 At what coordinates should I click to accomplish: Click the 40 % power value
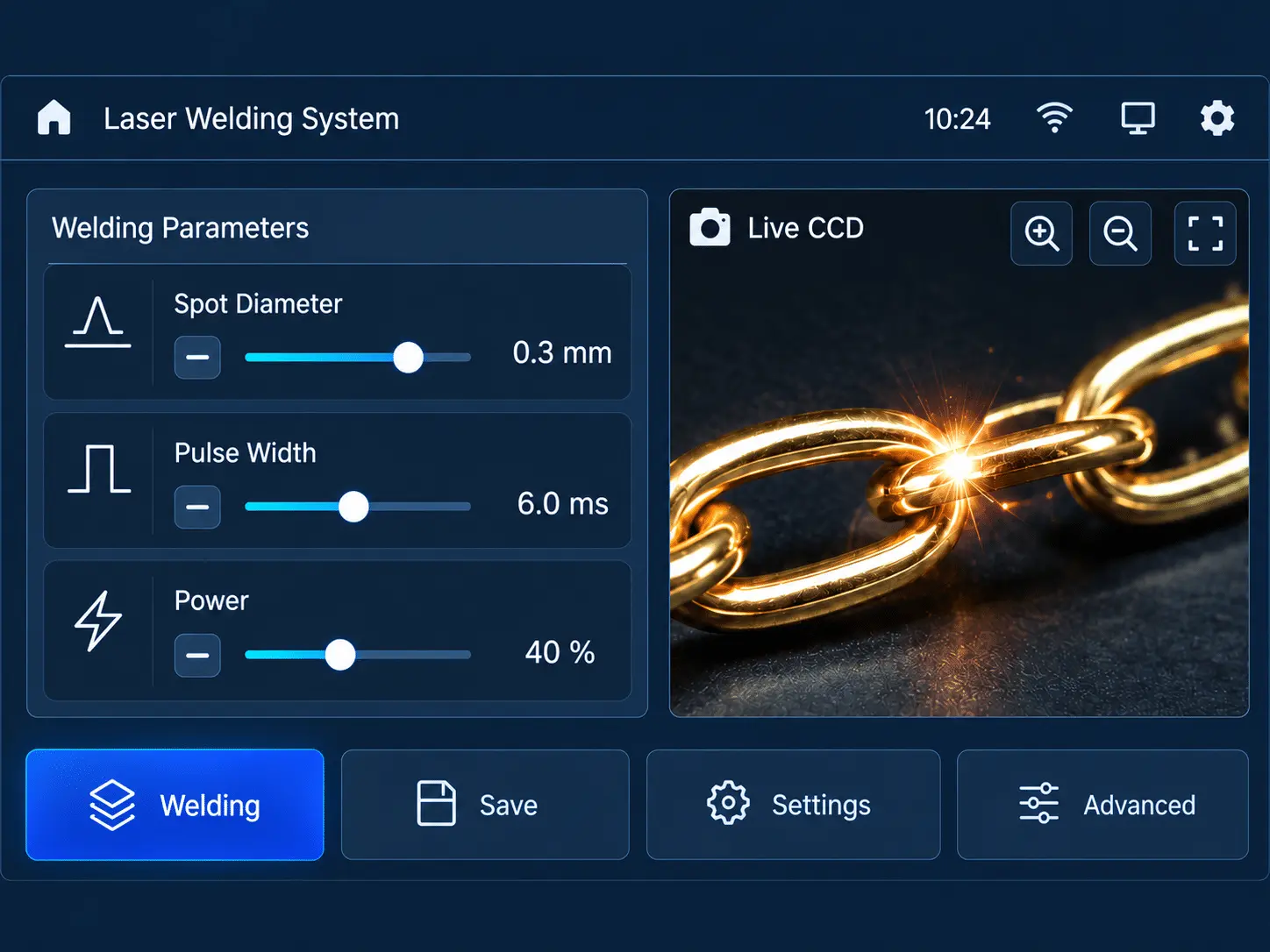tap(560, 652)
